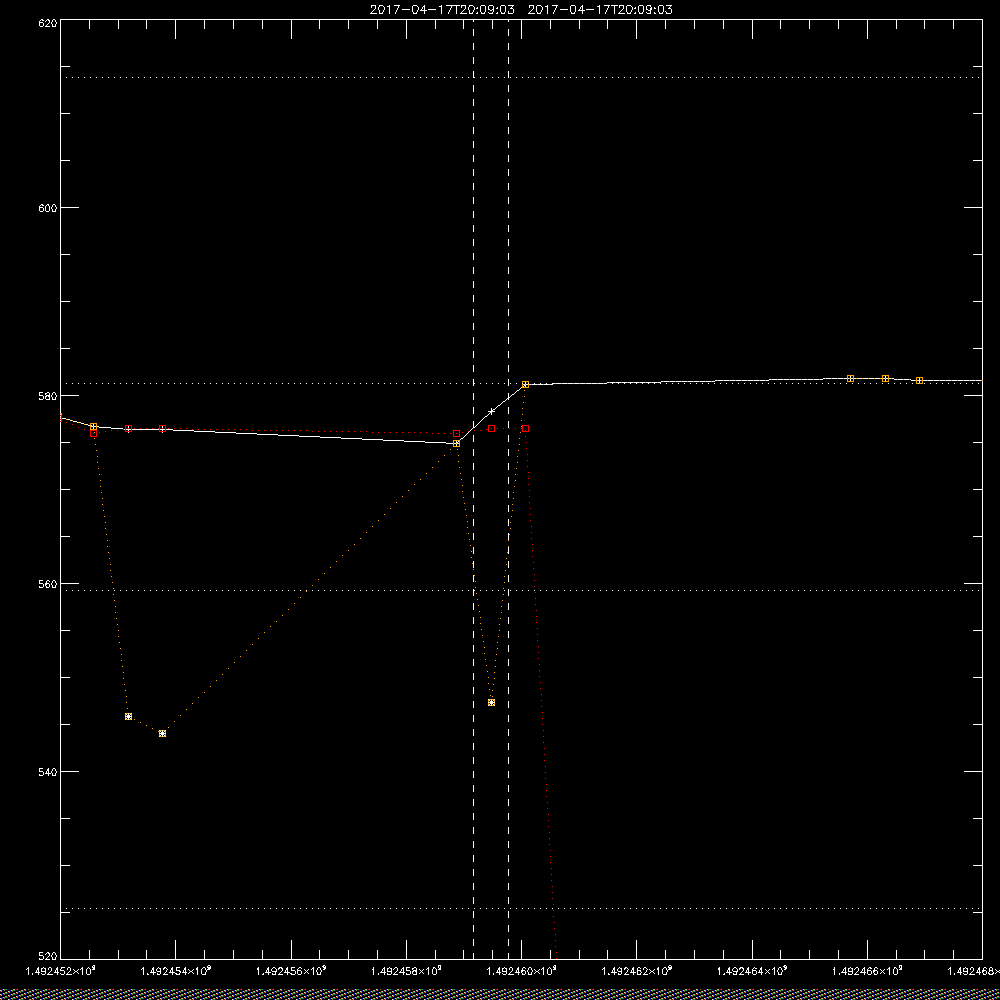
Task: Click the 620 y-axis label
Action: tap(48, 22)
